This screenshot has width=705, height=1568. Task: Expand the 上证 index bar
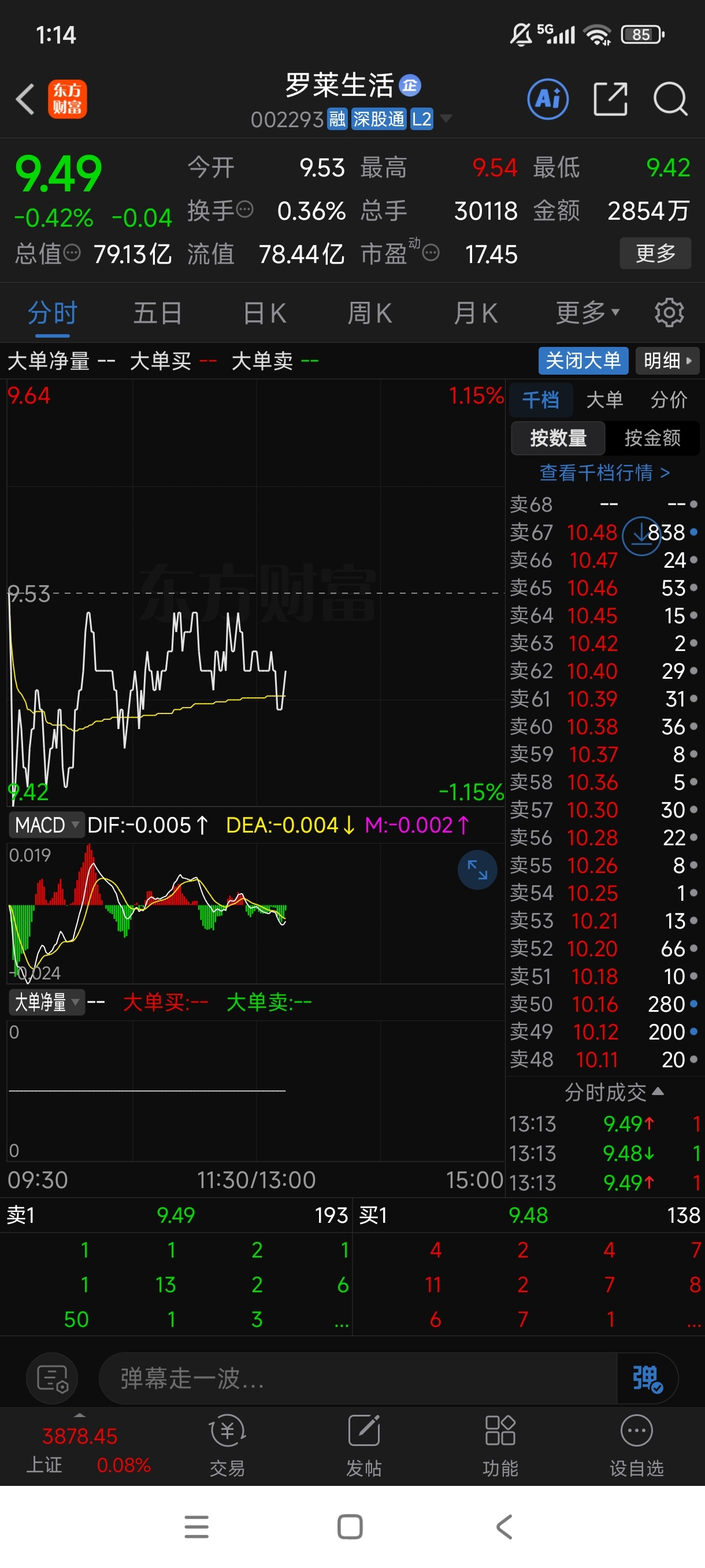[x=80, y=1415]
